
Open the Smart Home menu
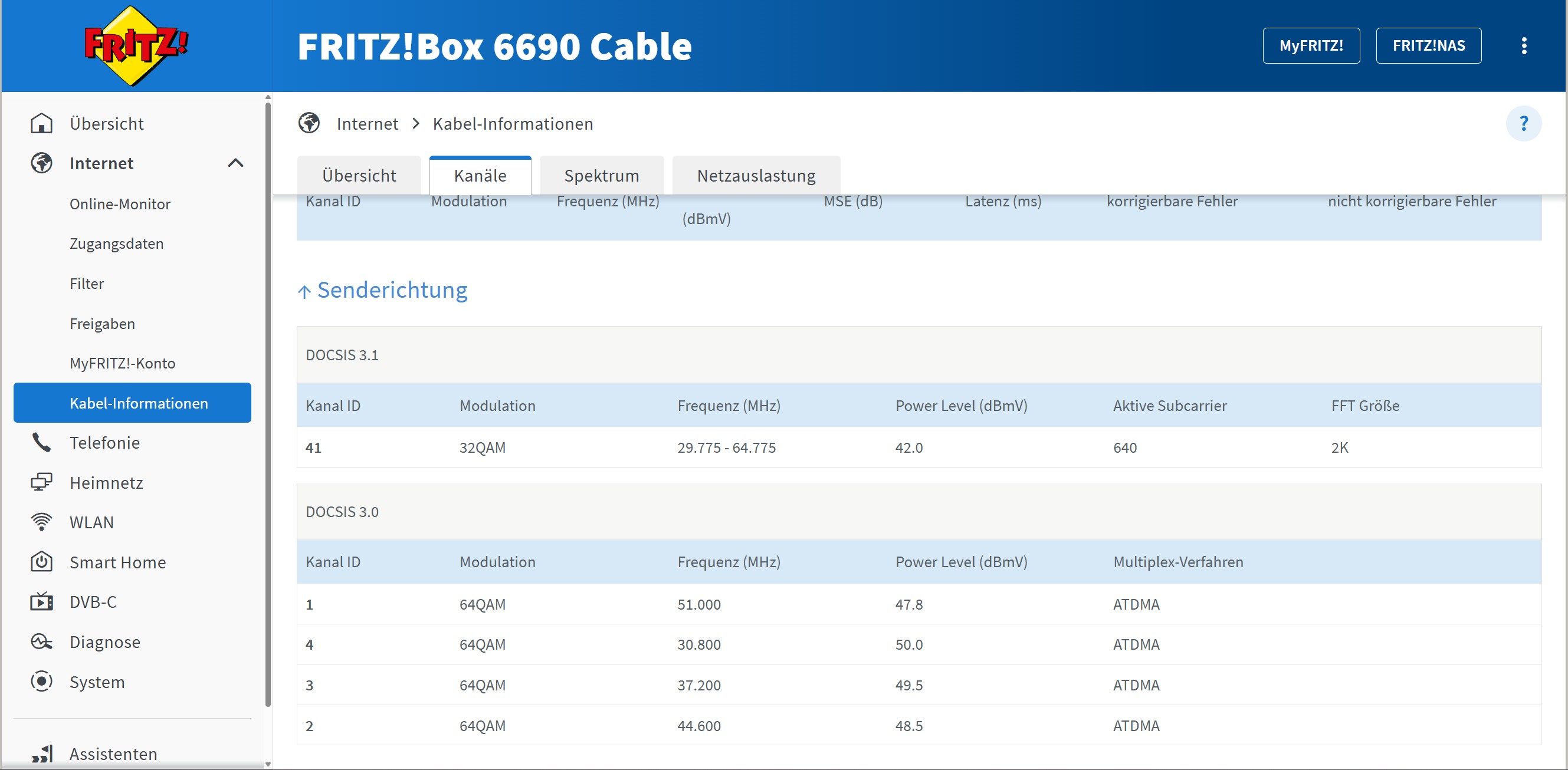pyautogui.click(x=117, y=562)
